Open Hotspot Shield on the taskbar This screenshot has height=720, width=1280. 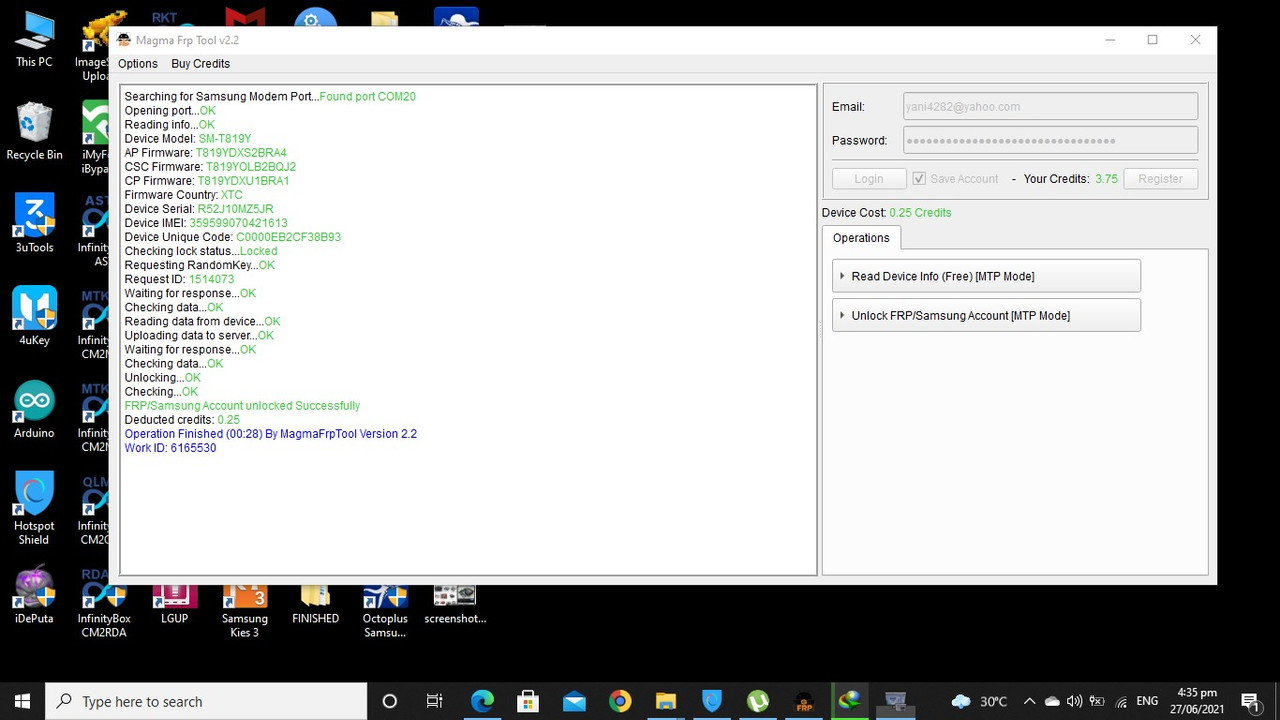(x=712, y=701)
